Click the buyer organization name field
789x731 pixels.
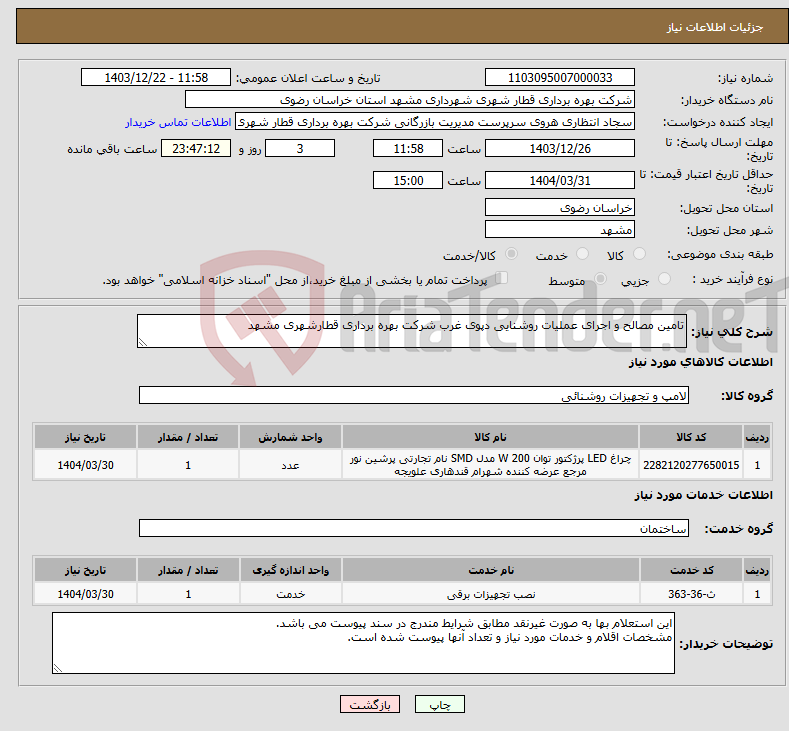(x=410, y=100)
